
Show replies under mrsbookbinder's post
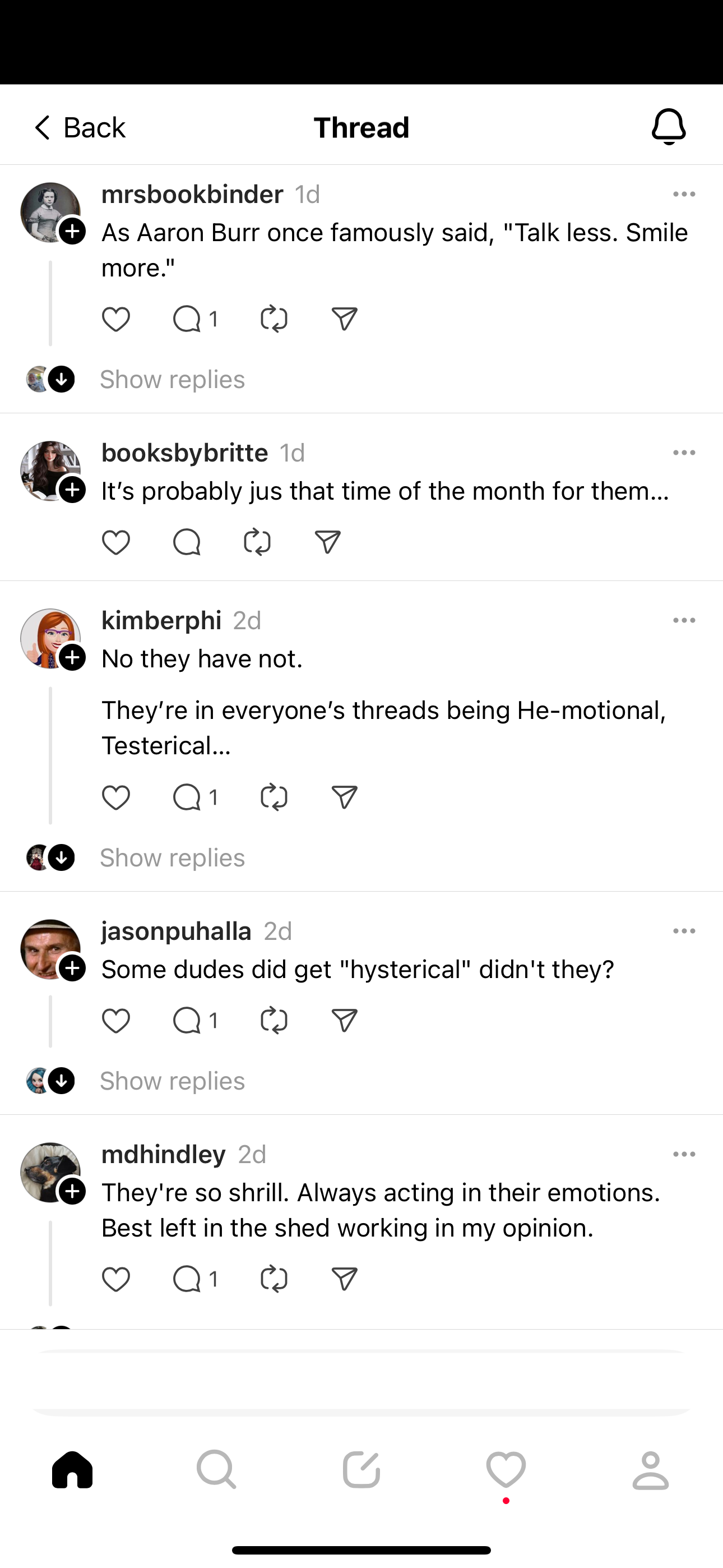coord(172,380)
